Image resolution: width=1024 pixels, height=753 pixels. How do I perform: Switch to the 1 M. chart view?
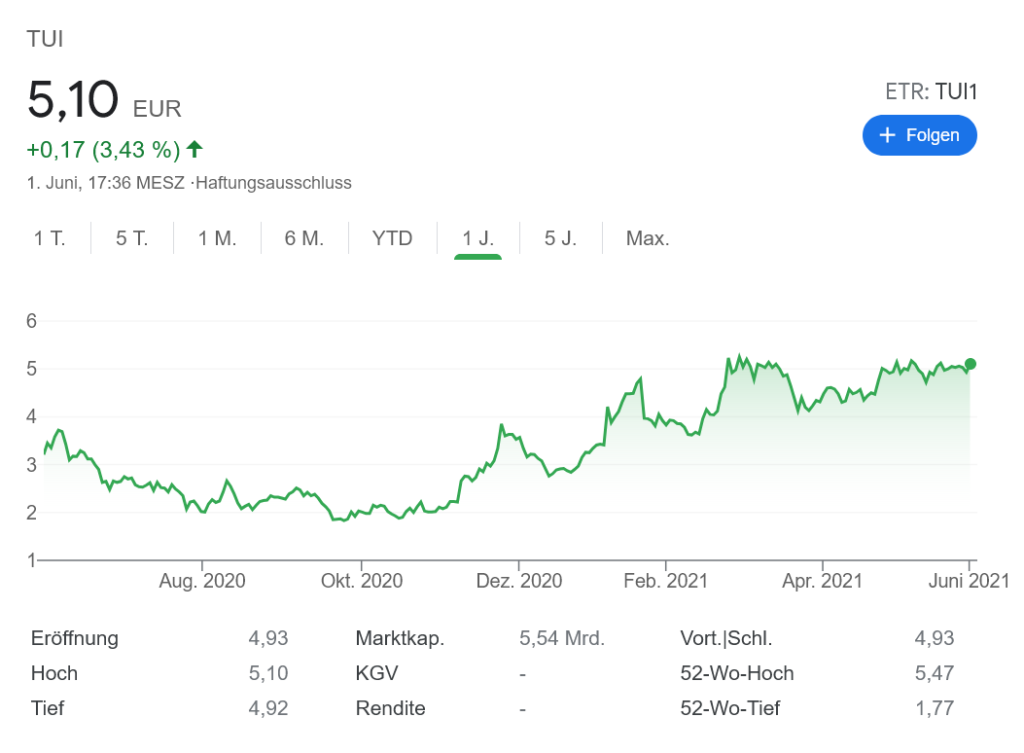[216, 238]
